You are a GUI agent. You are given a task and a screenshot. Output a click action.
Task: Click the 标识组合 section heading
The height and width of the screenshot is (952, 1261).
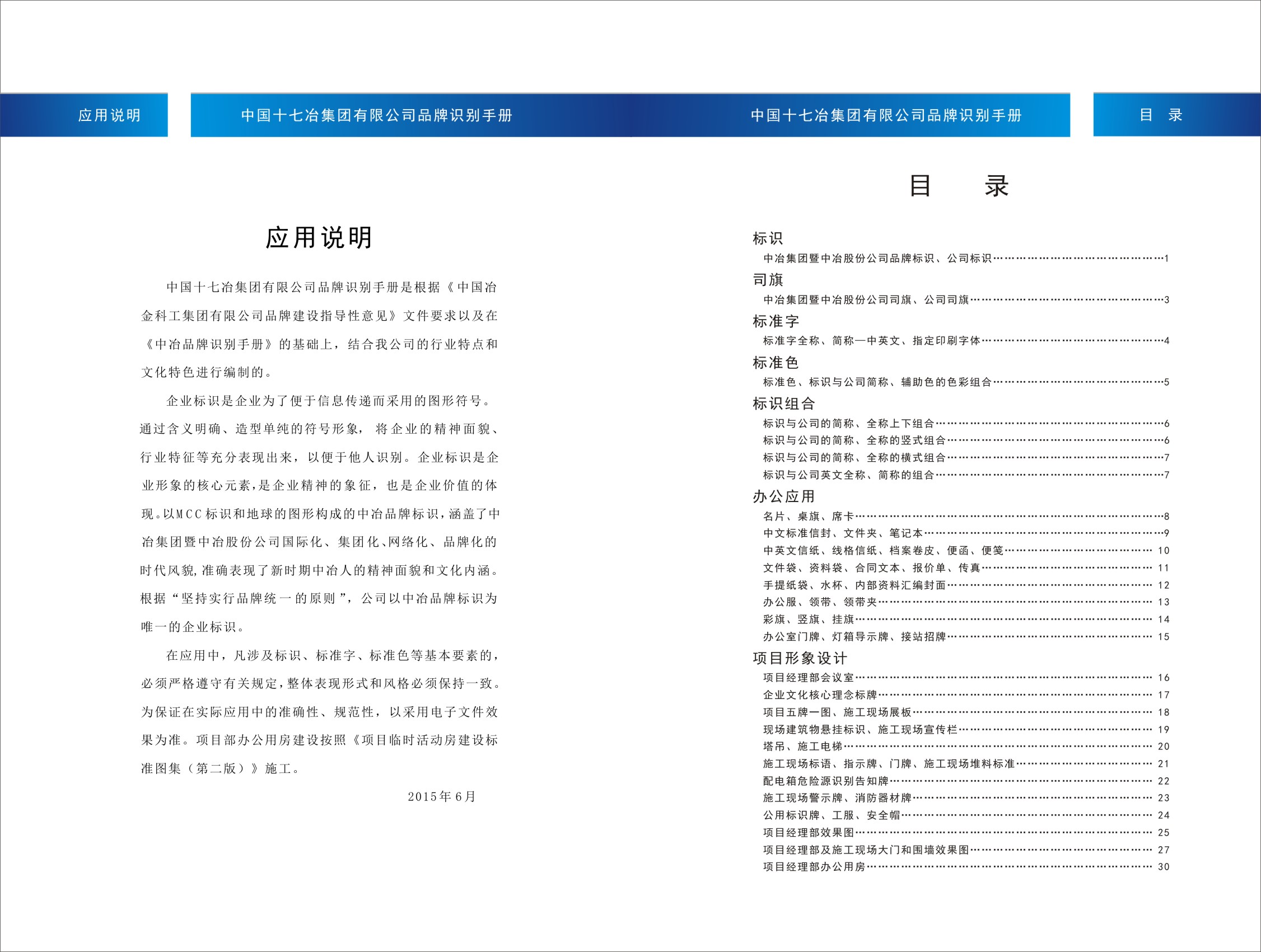[784, 404]
